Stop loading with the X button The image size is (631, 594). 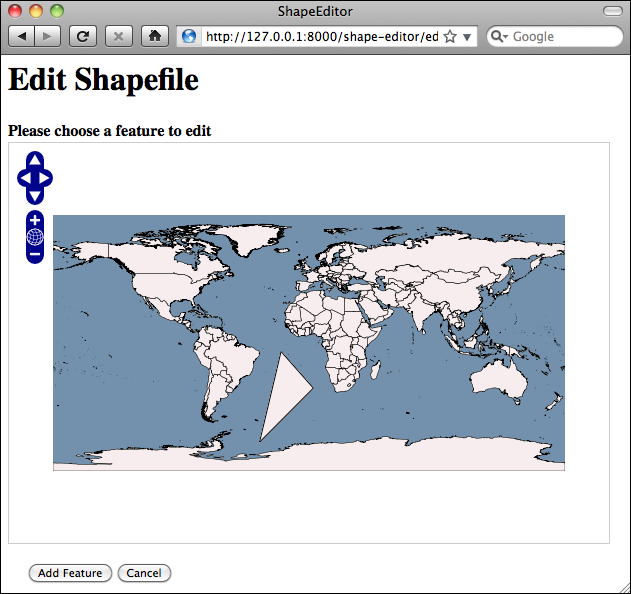tap(119, 37)
